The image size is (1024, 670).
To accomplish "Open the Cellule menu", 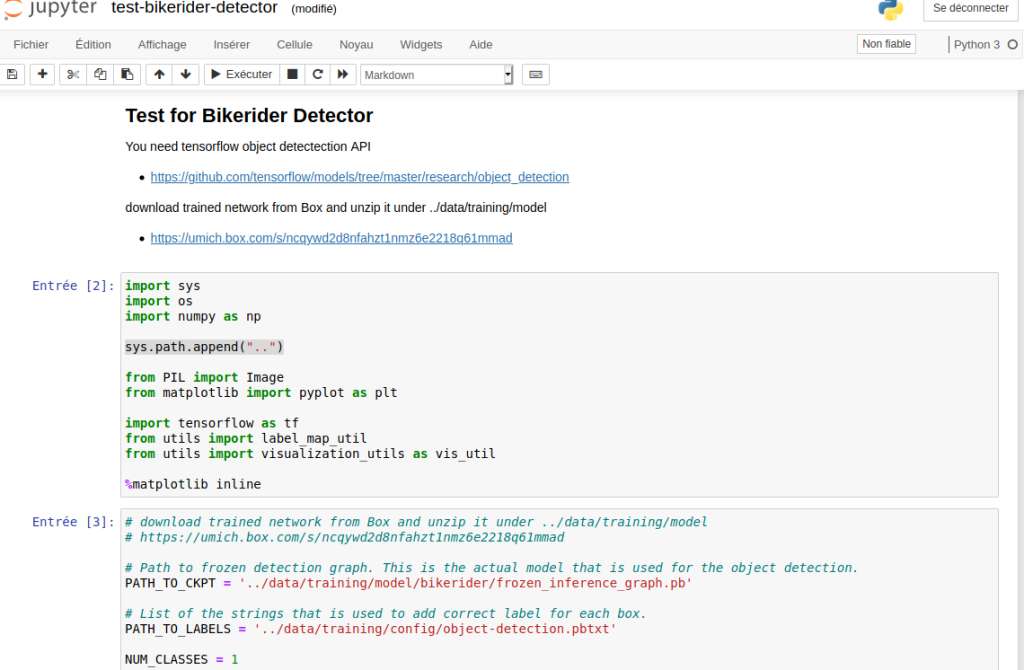I will click(294, 45).
